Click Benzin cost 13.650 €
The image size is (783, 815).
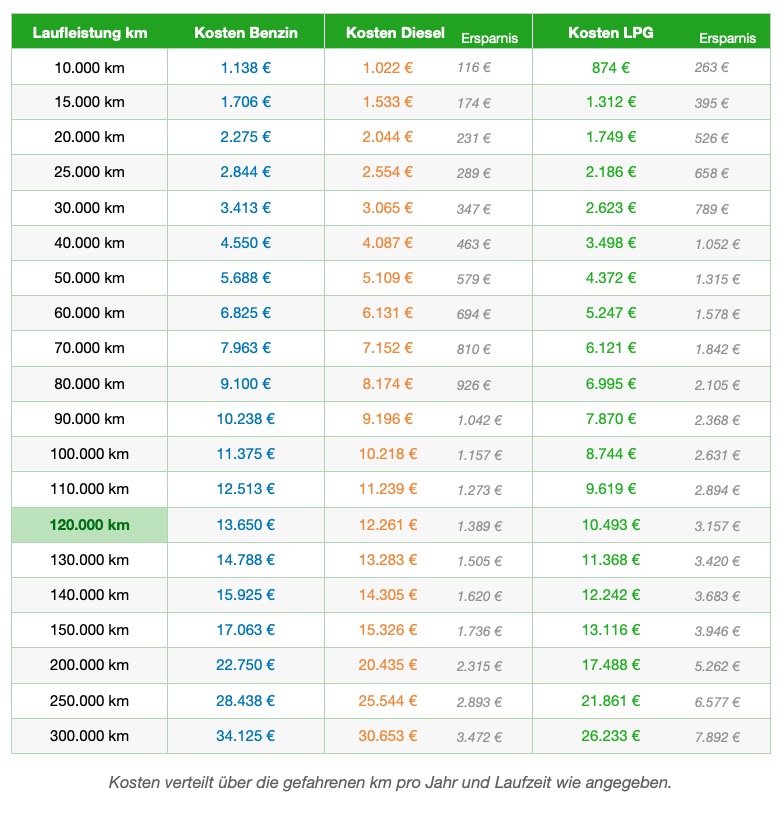coord(246,525)
